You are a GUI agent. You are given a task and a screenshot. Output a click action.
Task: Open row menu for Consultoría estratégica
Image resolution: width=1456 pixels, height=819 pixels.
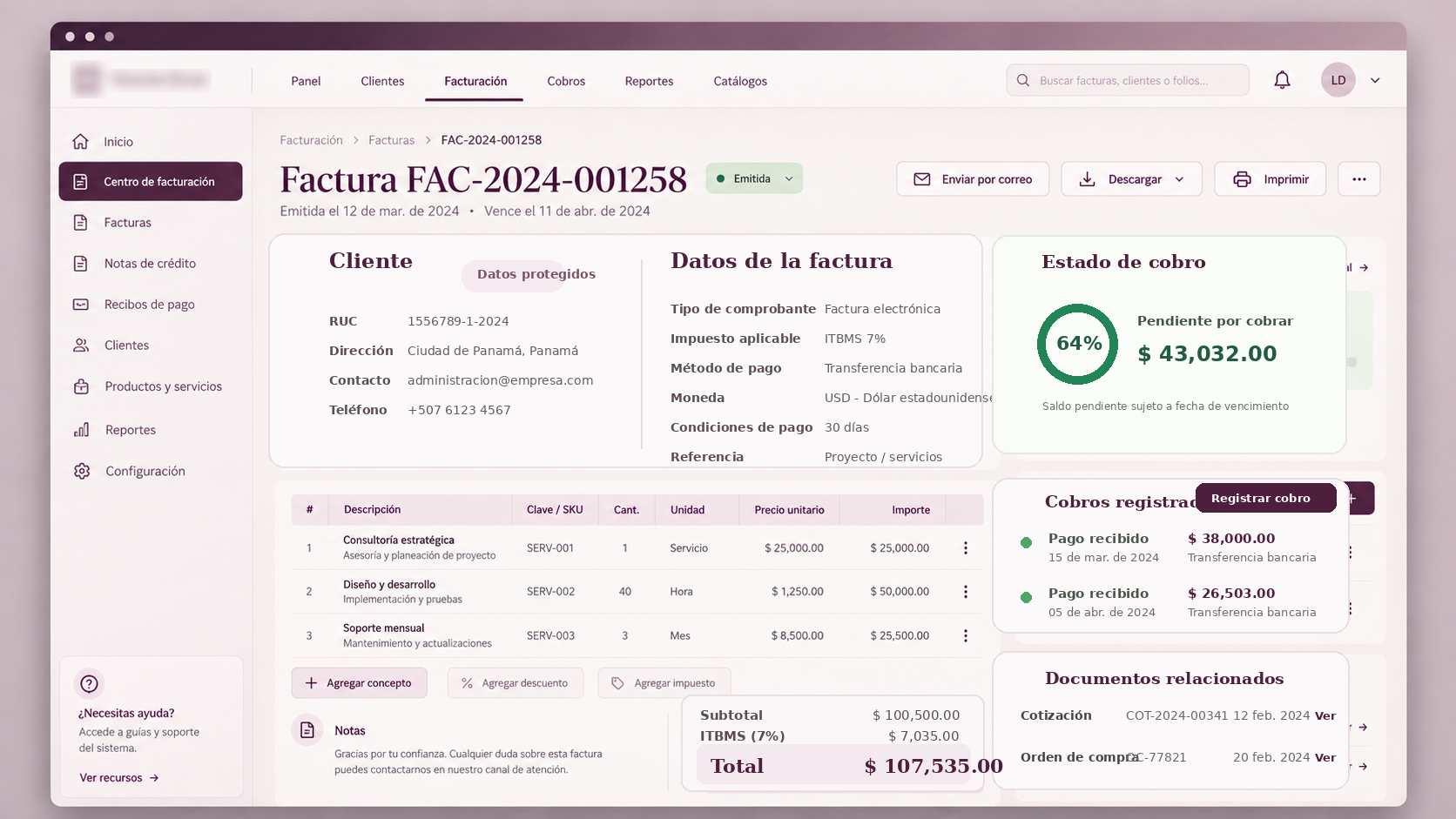pos(965,547)
